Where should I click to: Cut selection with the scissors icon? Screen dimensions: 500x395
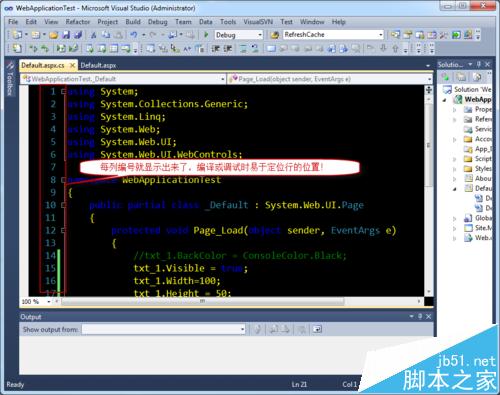click(94, 35)
